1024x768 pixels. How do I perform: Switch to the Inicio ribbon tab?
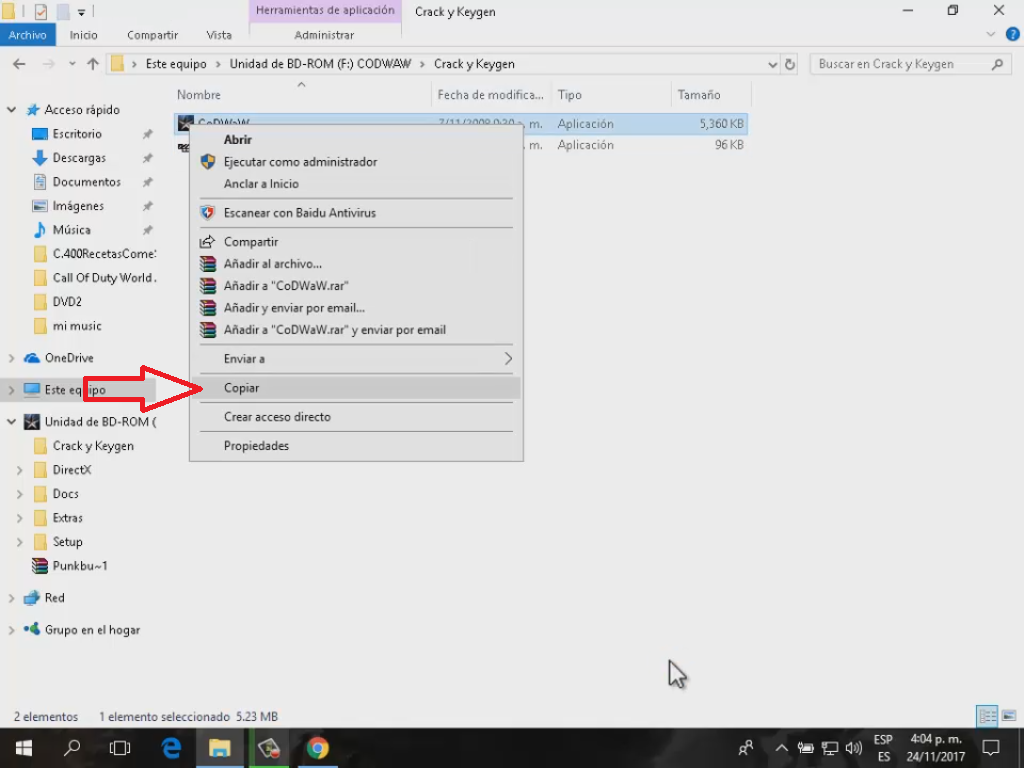84,35
